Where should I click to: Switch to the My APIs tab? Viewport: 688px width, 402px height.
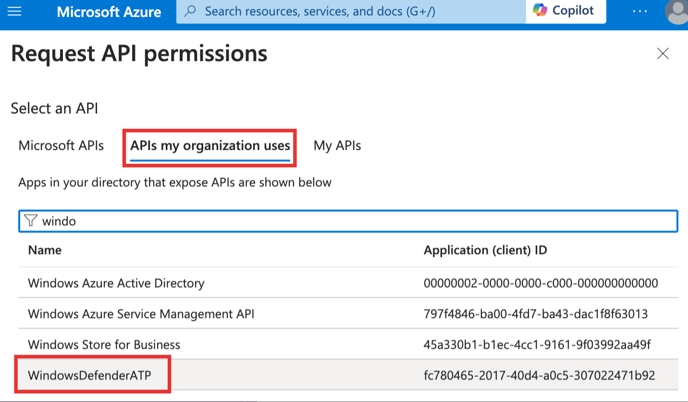click(x=337, y=146)
